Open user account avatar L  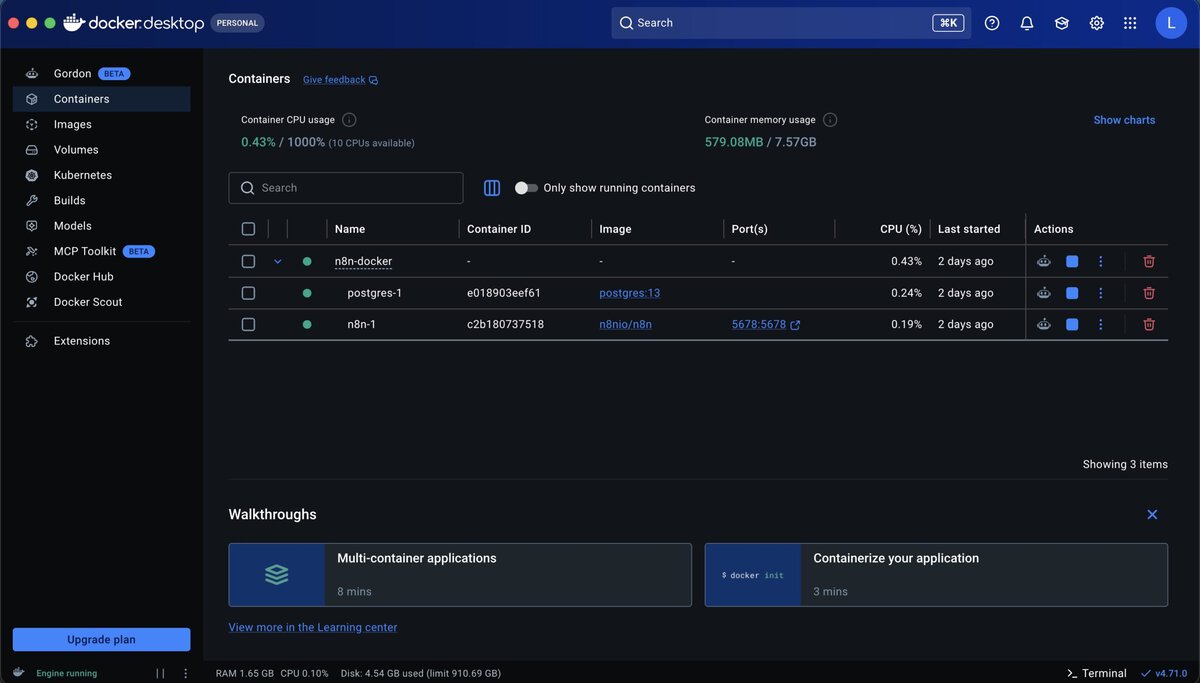(x=1171, y=23)
